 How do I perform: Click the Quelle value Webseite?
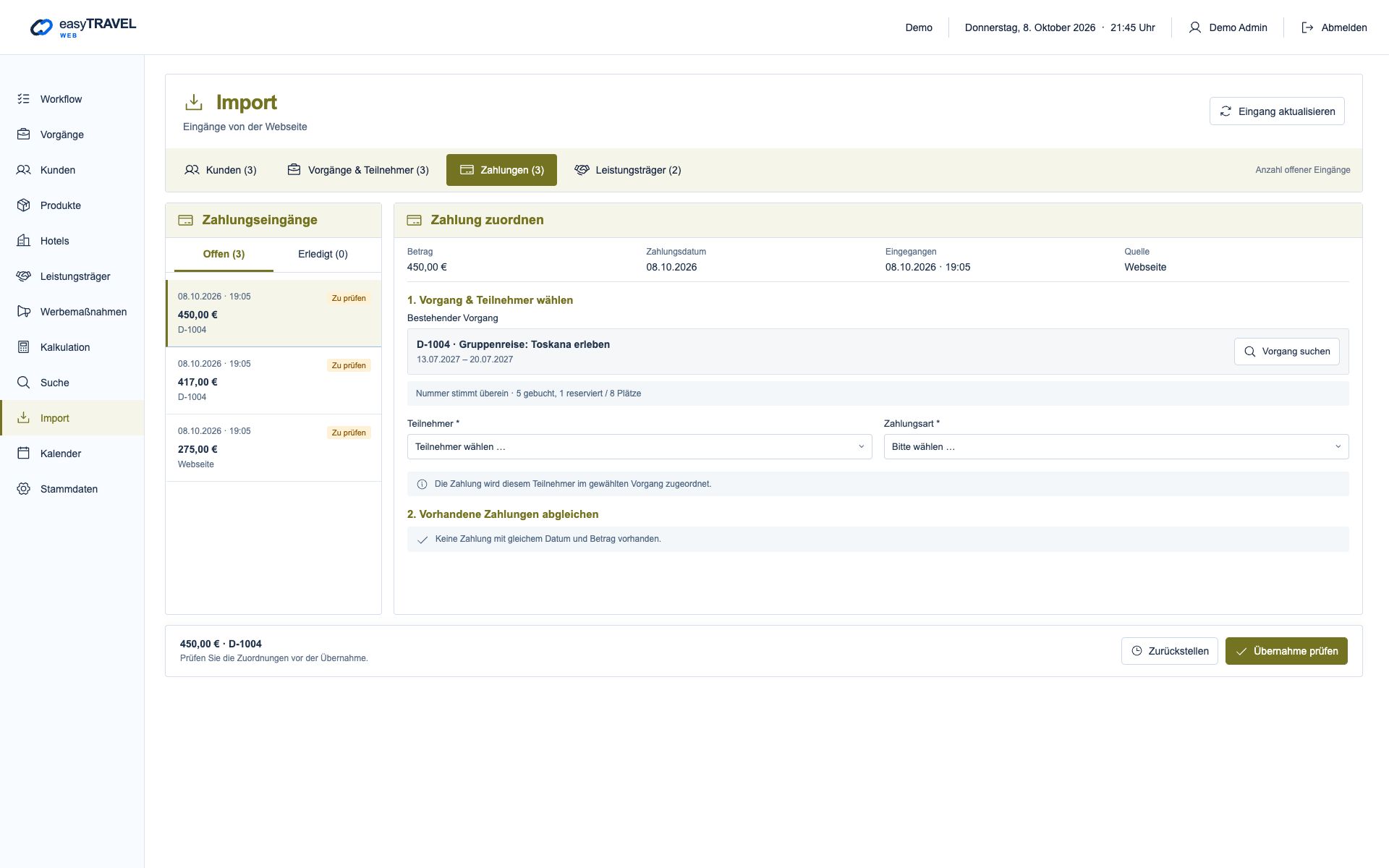click(1145, 267)
